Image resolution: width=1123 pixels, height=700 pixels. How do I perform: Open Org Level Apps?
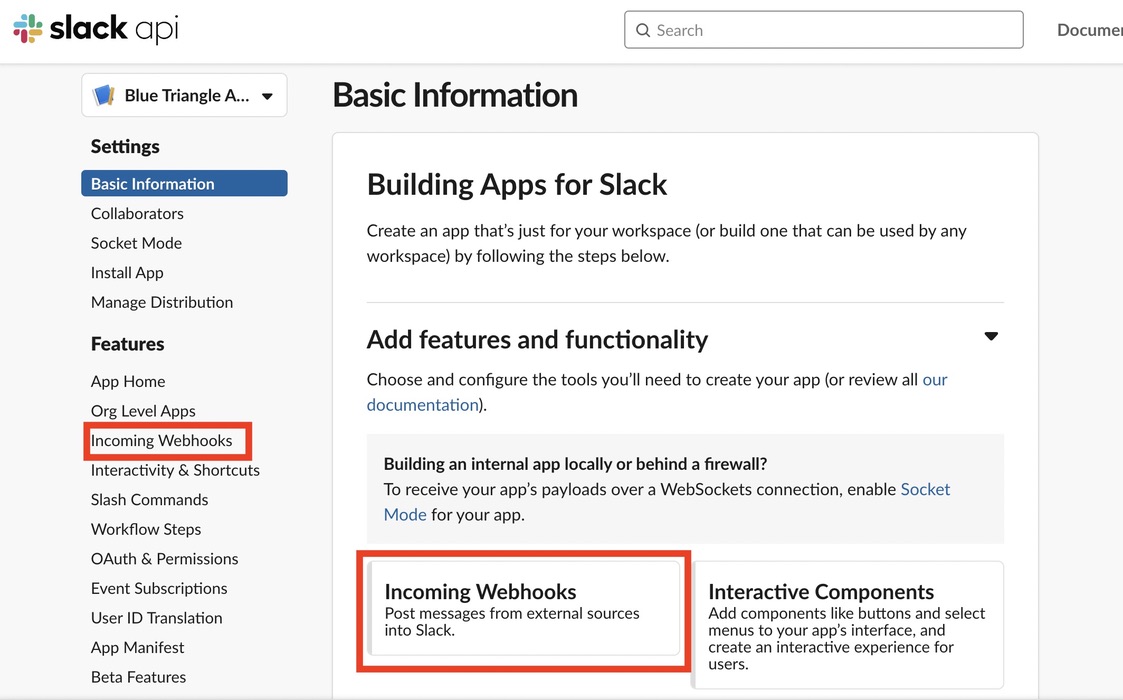[143, 411]
